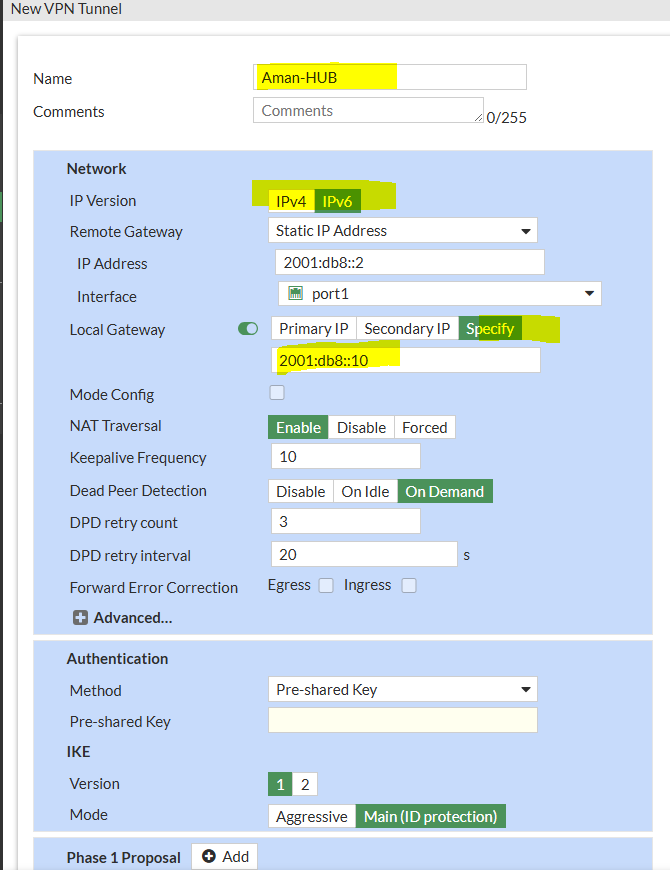Click the Forward Error Correction label
The width and height of the screenshot is (670, 870).
point(154,588)
